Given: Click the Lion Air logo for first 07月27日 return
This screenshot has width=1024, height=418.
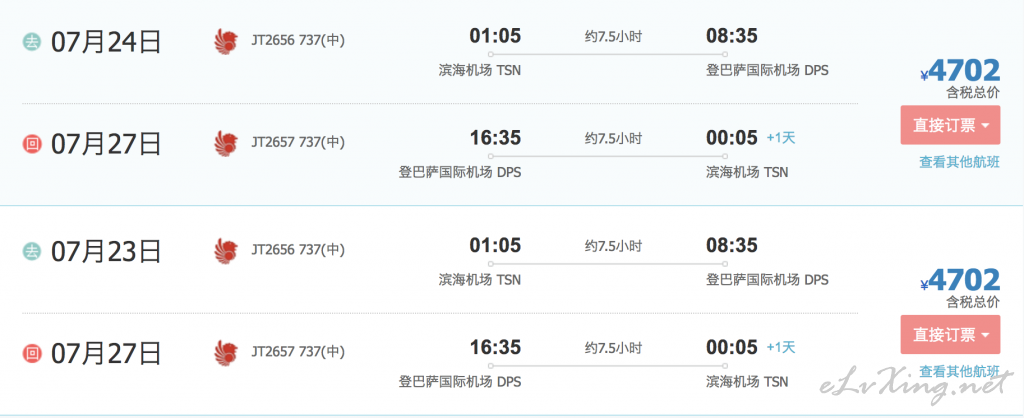Looking at the screenshot, I should pos(226,142).
